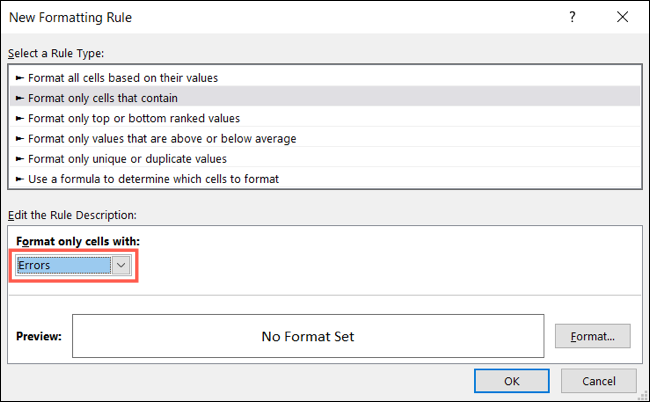Viewport: 650px width, 402px height.
Task: Click the 'Edit the Rule Description:' label
Action: coord(71,215)
